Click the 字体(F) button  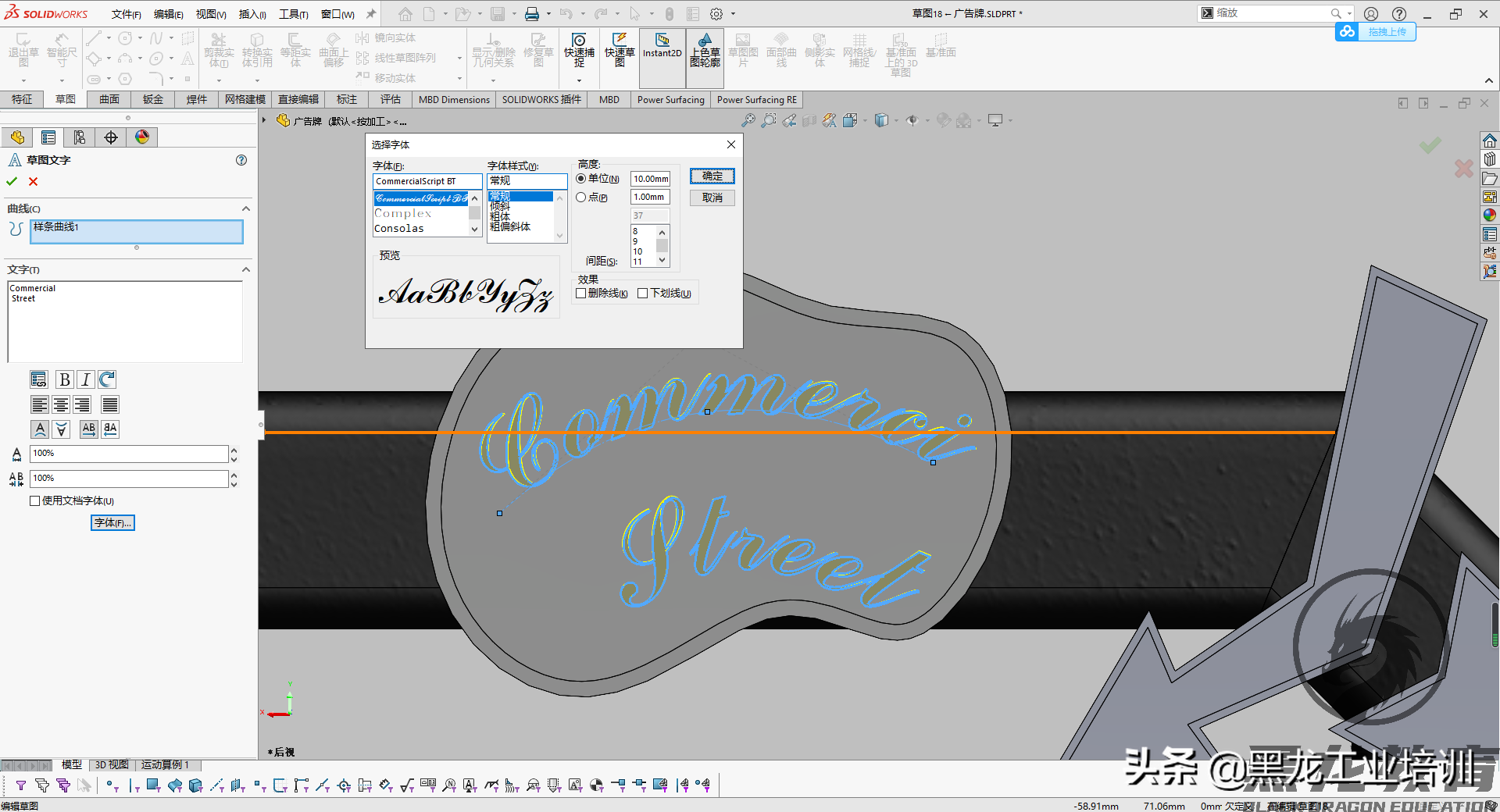tap(112, 522)
